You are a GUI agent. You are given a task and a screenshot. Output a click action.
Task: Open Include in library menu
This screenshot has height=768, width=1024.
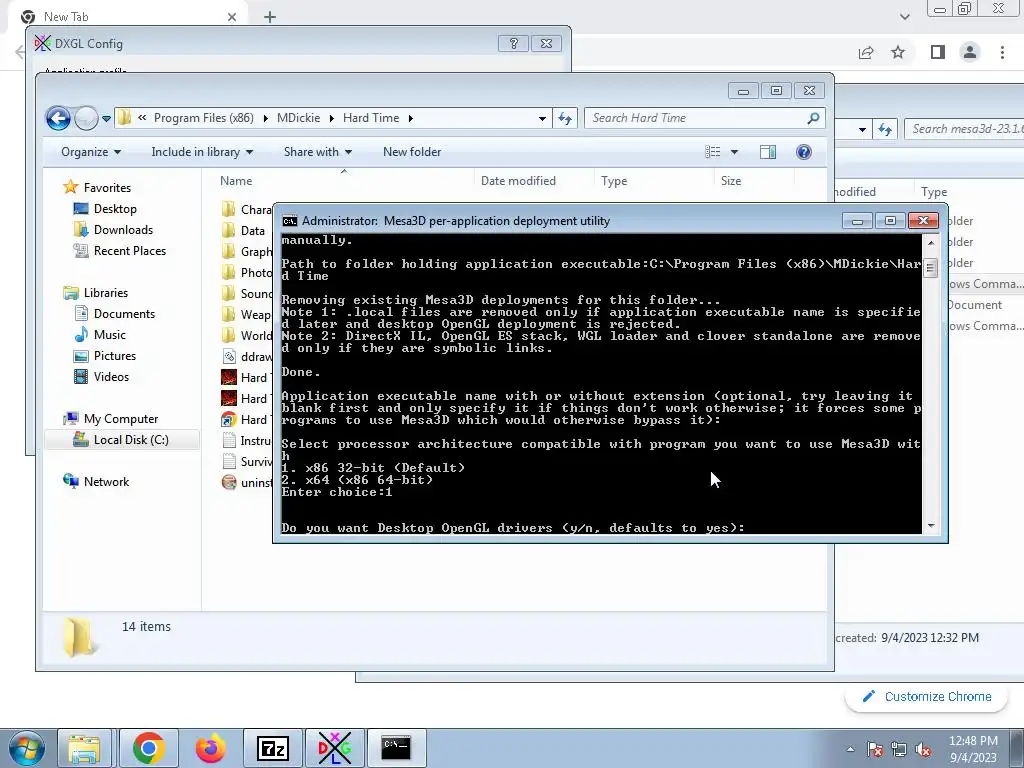pyautogui.click(x=202, y=152)
